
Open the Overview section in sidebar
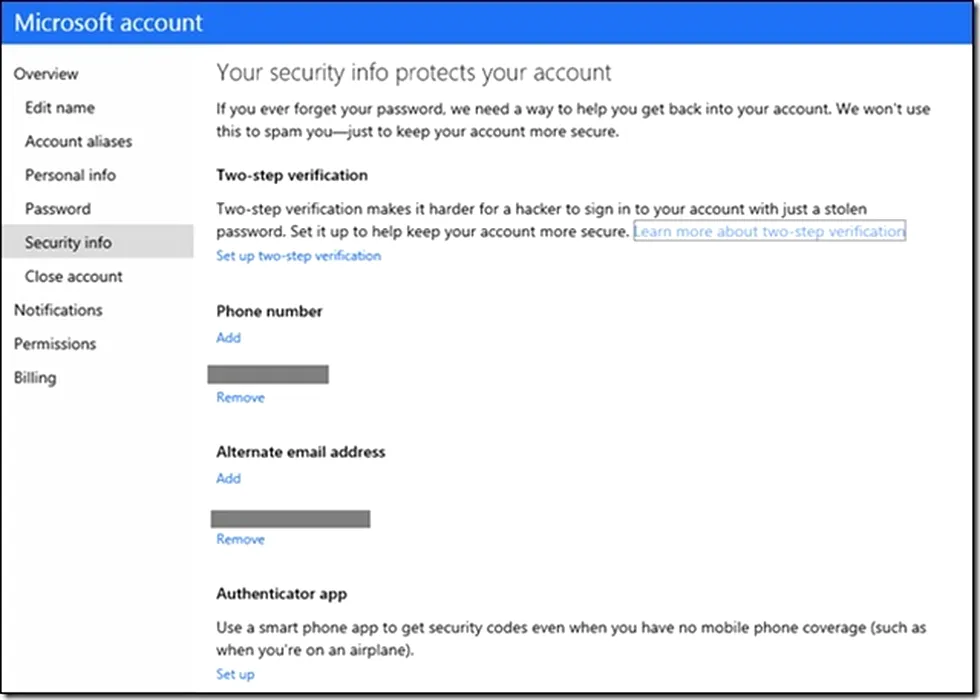coord(46,74)
